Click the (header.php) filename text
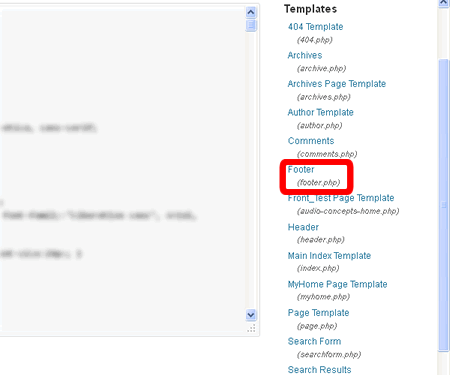 pos(320,240)
